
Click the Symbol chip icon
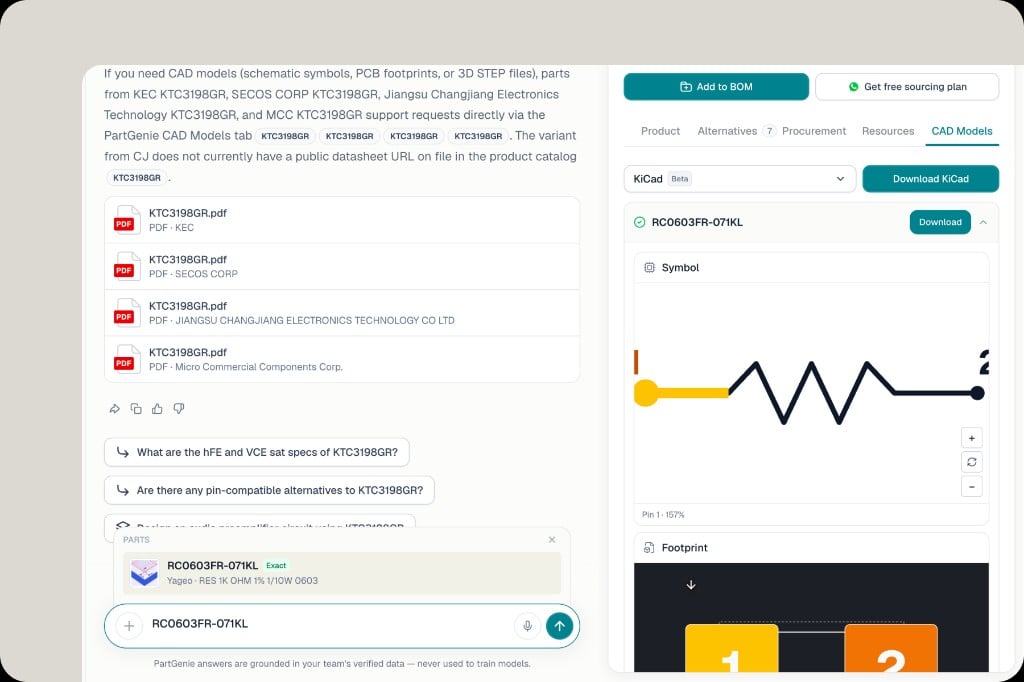[x=649, y=268]
